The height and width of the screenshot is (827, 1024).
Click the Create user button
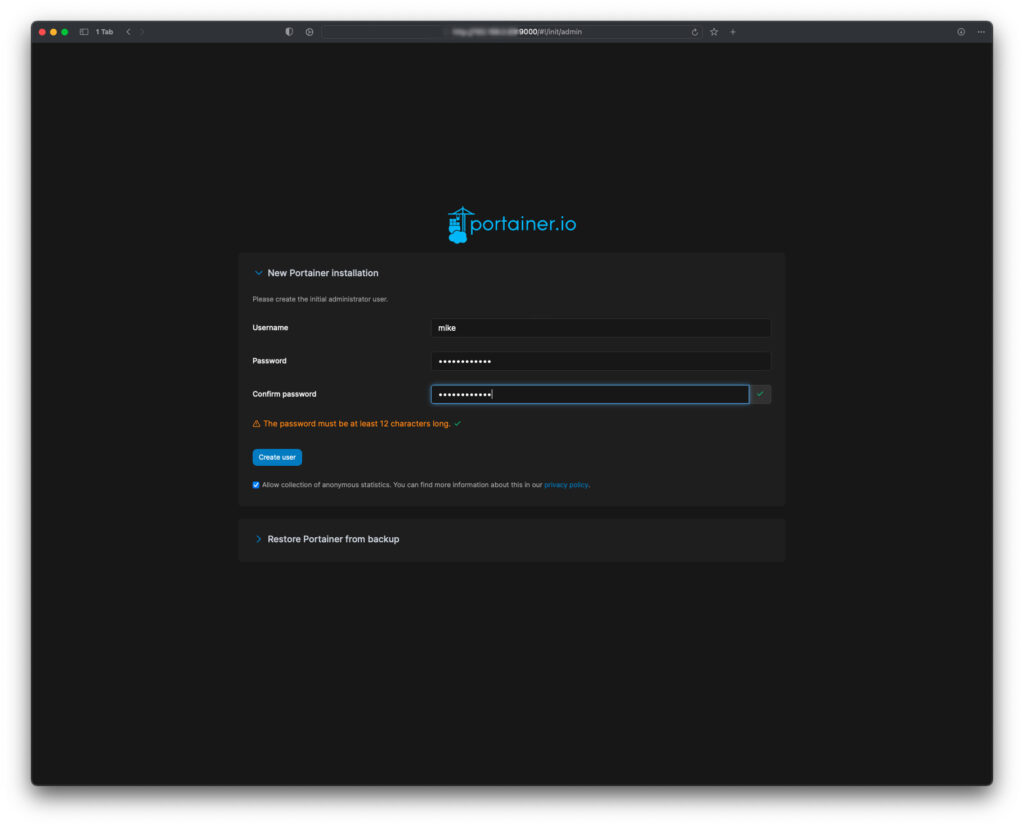click(x=277, y=457)
